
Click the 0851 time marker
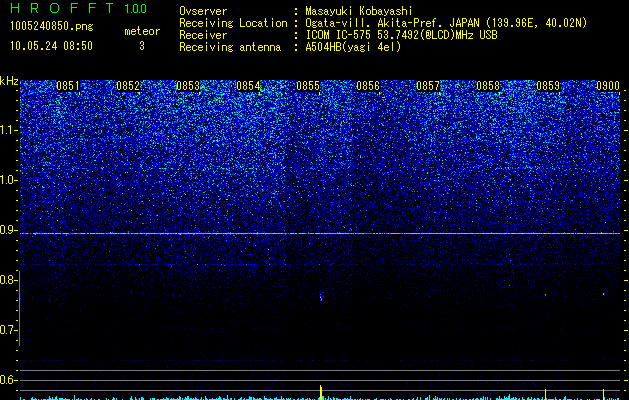coord(68,86)
